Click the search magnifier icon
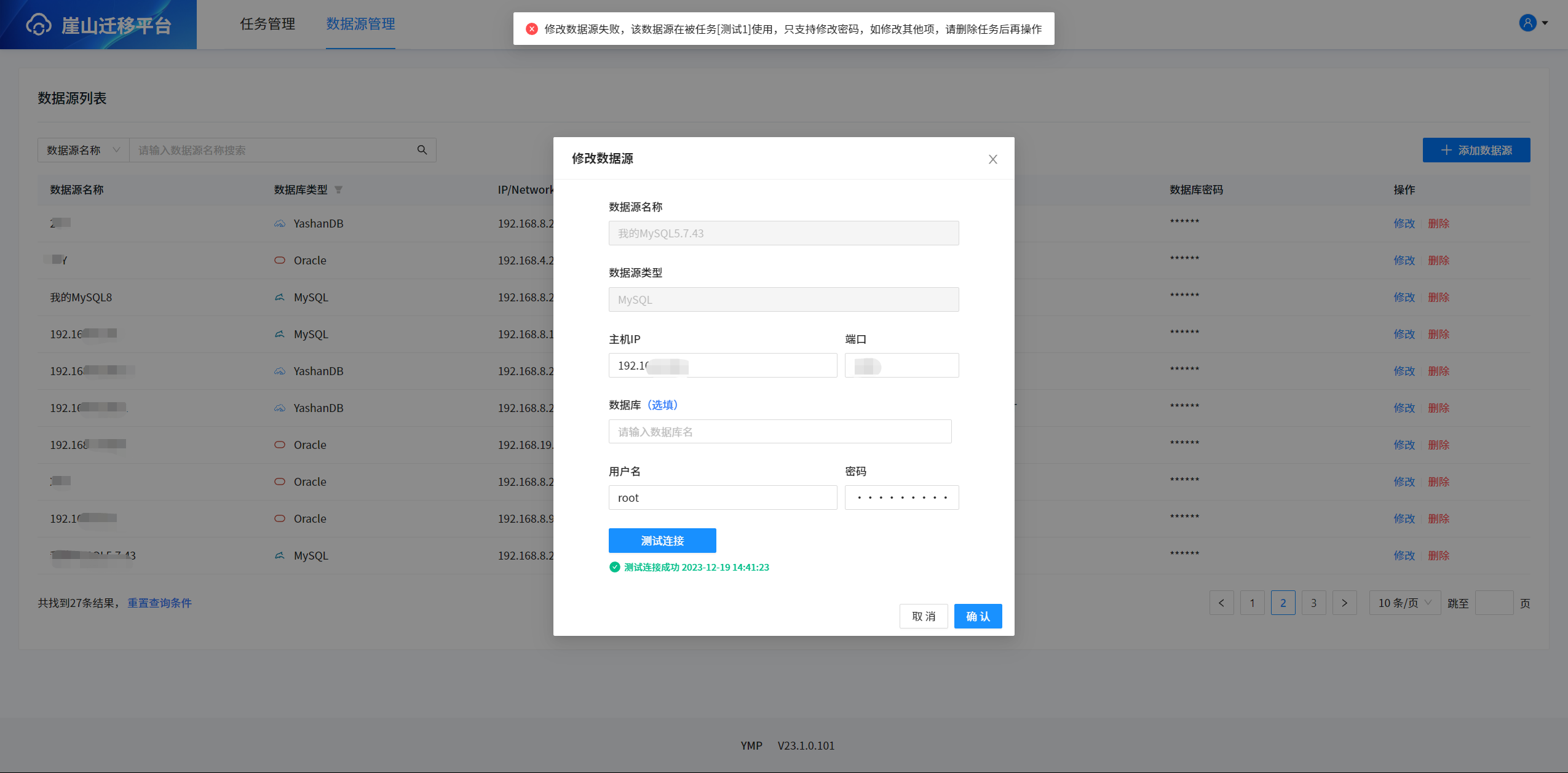The image size is (1568, 773). point(422,149)
